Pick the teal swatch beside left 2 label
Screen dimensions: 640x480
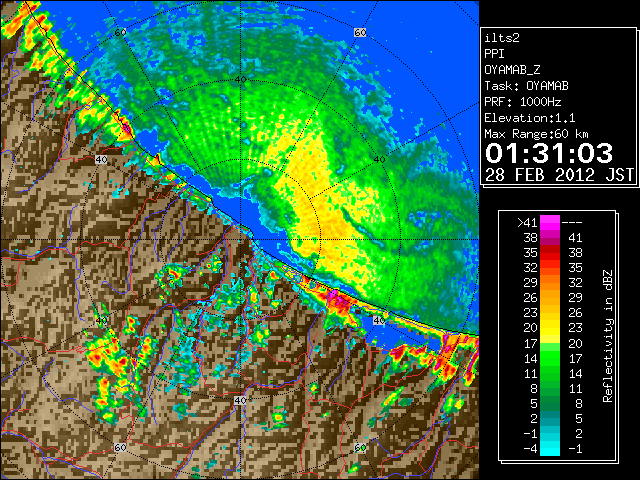point(550,418)
